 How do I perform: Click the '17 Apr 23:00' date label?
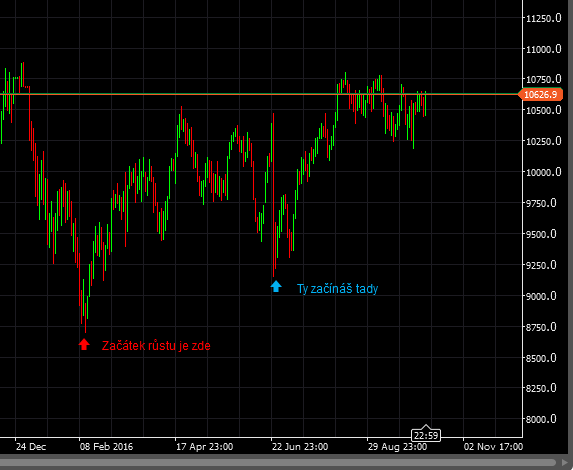coord(204,447)
